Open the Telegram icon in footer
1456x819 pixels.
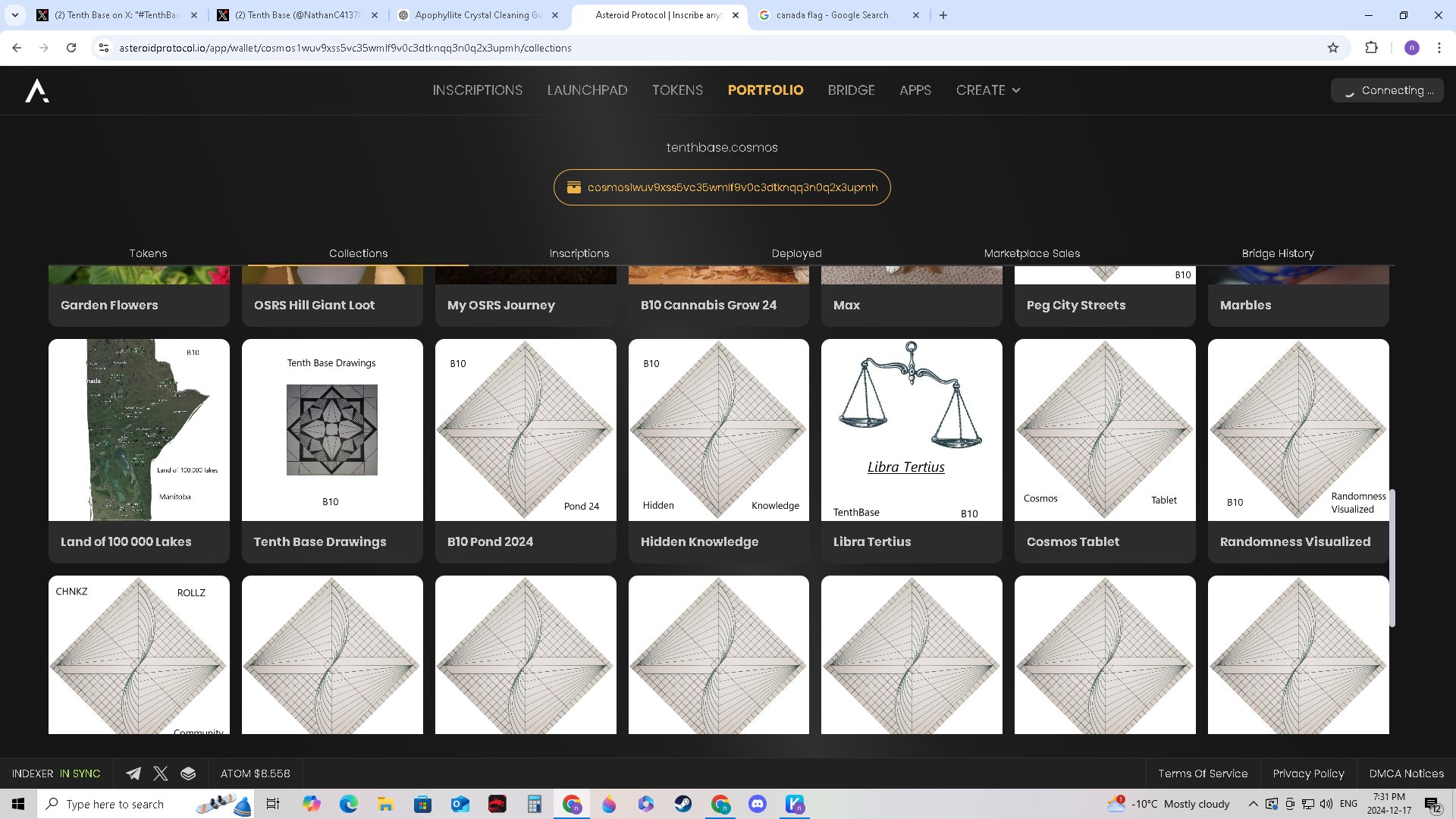[x=133, y=773]
